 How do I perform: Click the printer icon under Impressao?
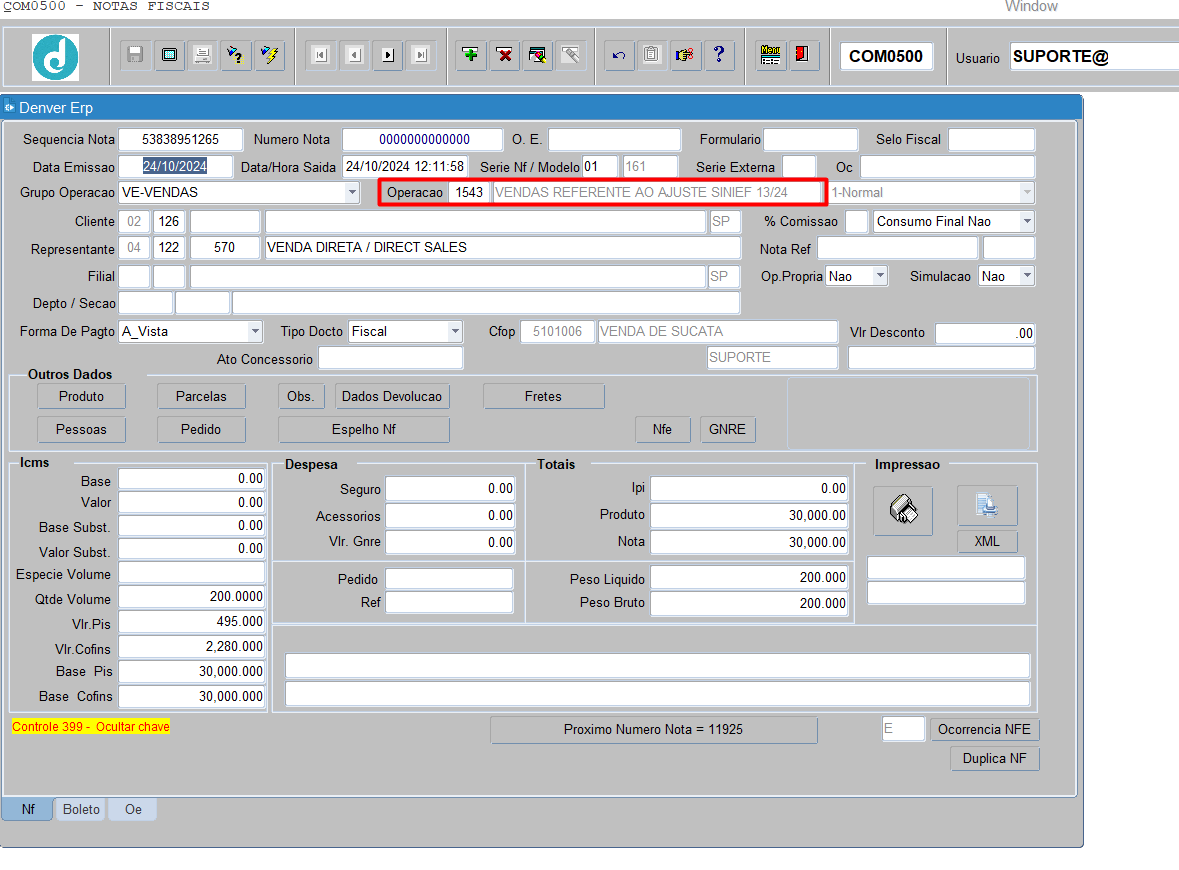[903, 511]
